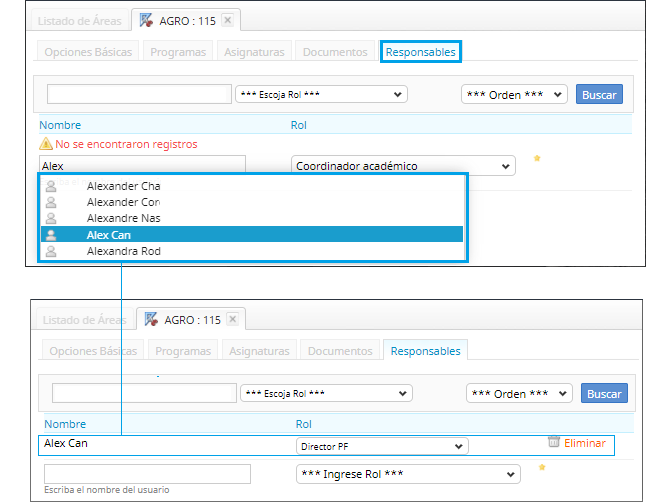Click the user icon beside Alexandra Rod

click(x=51, y=251)
